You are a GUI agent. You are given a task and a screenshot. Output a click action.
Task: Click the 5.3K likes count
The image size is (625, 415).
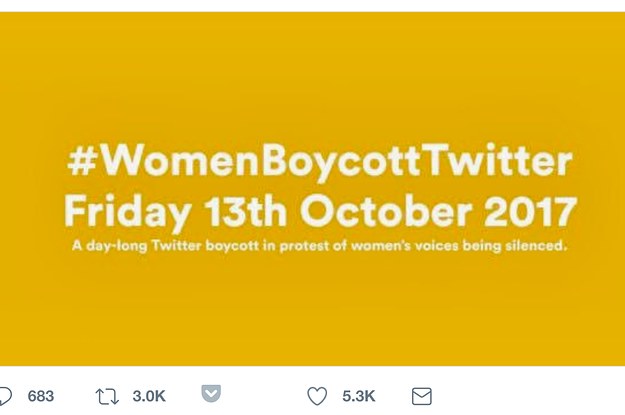pos(358,396)
